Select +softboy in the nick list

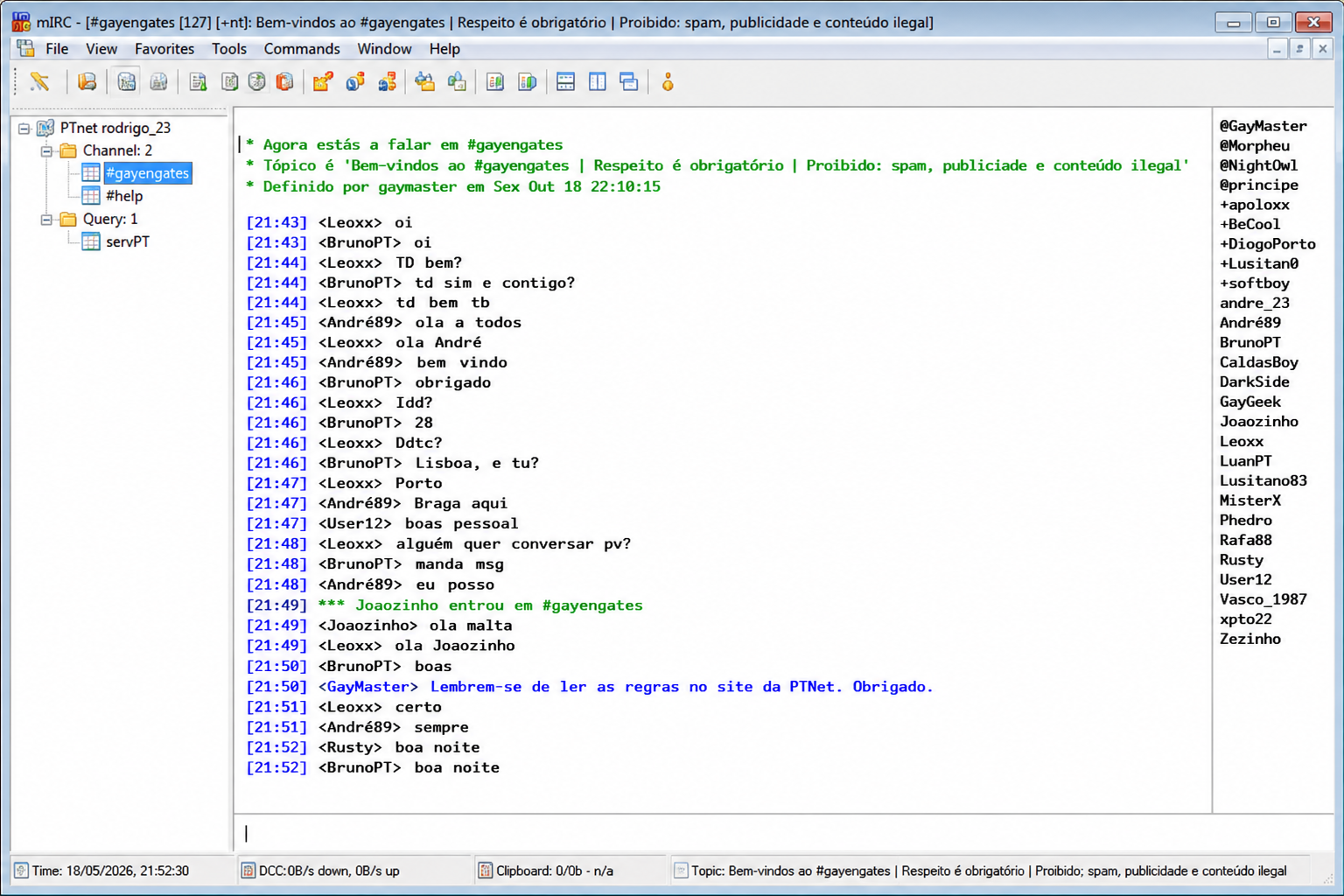(x=1255, y=283)
